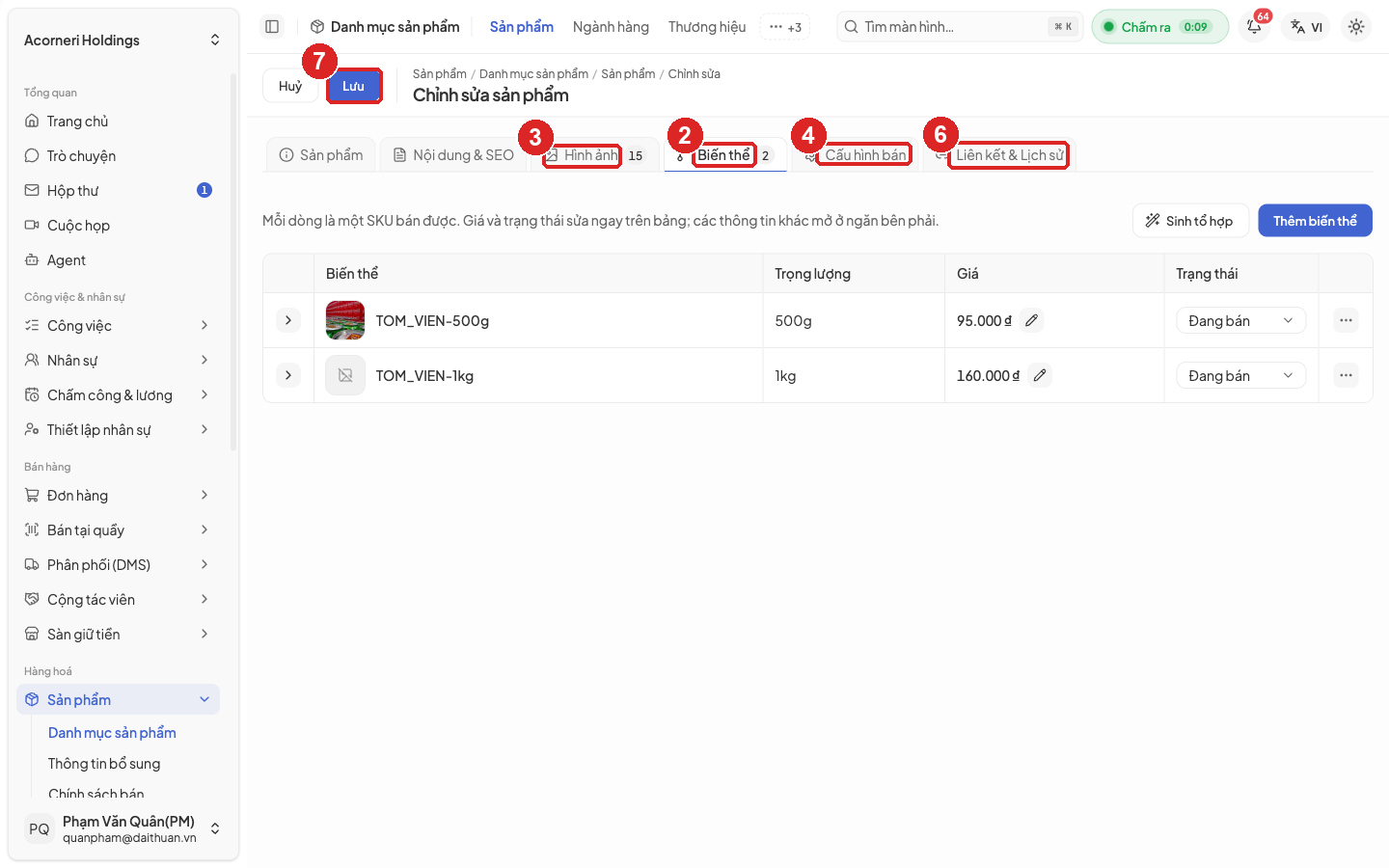1389x868 pixels.
Task: Switch language with the VI button
Action: 1307,27
